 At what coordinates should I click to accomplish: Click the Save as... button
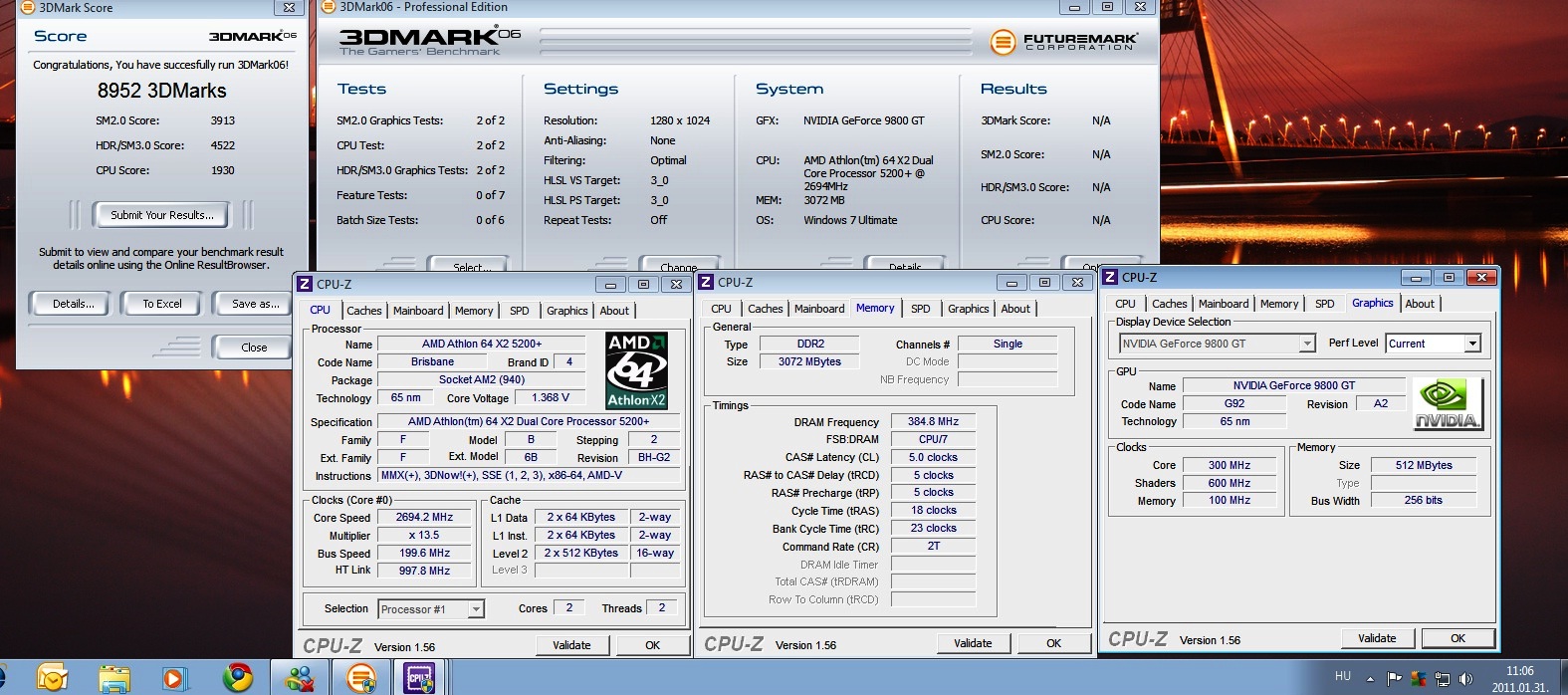(x=255, y=304)
